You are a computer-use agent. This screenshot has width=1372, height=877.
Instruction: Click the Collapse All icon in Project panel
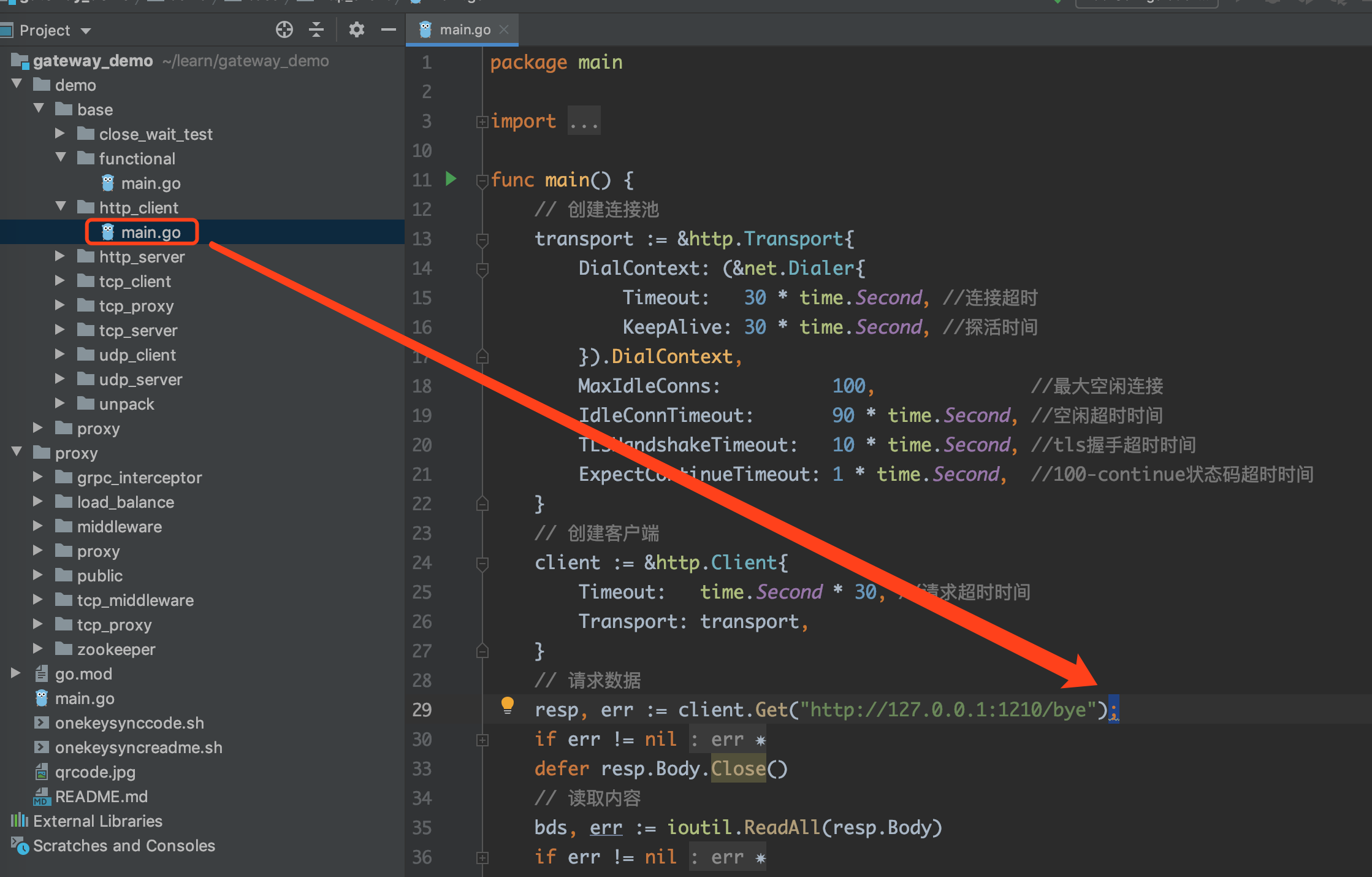pyautogui.click(x=316, y=29)
